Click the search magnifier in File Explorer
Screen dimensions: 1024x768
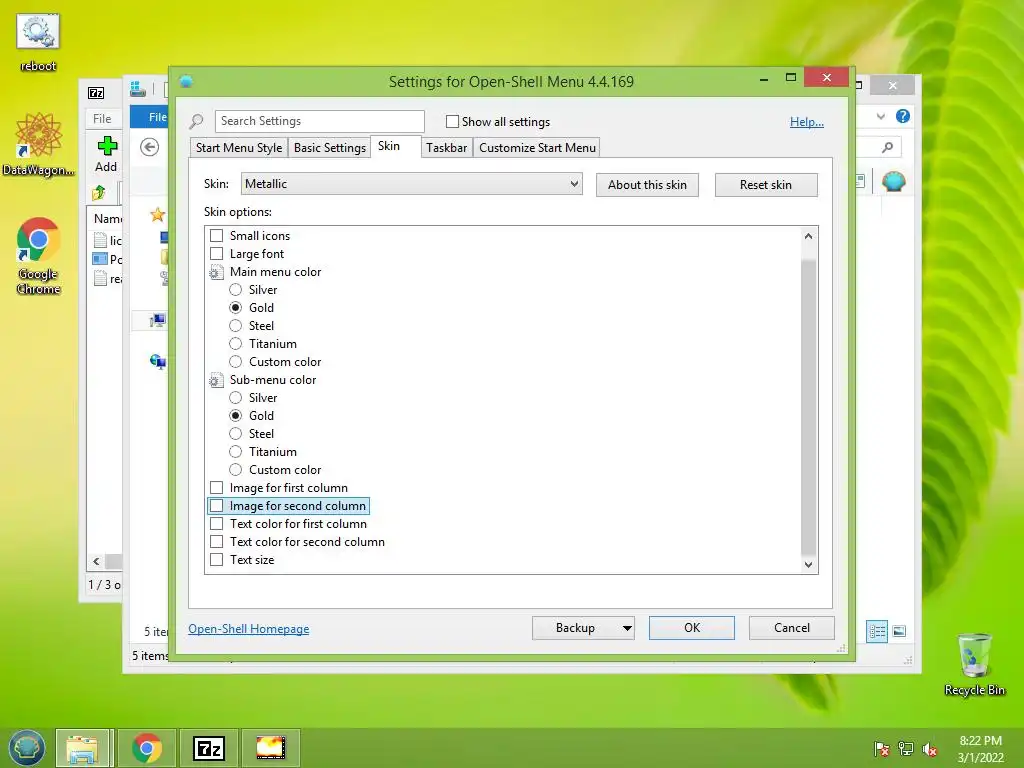tap(887, 148)
